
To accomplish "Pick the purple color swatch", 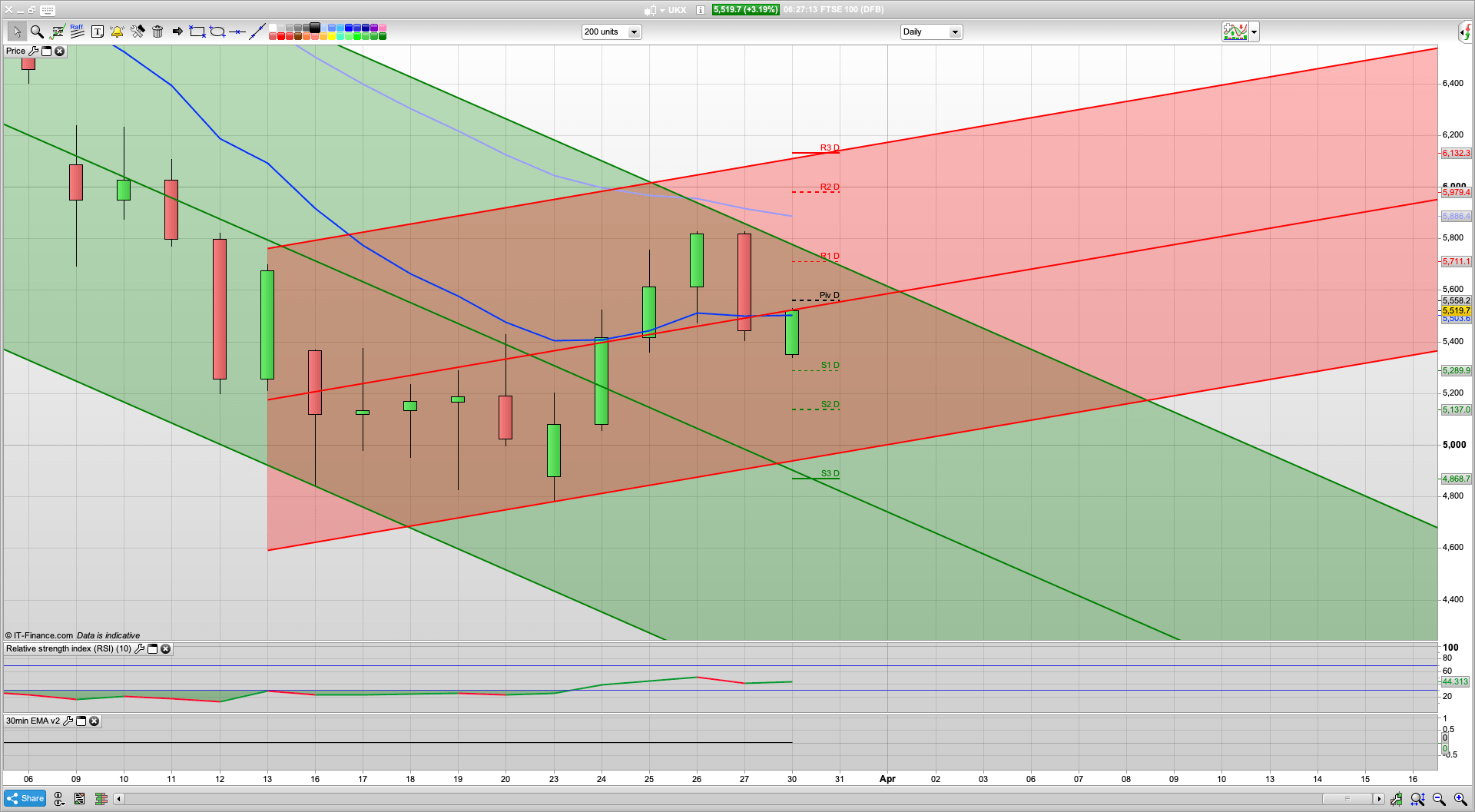I will point(374,28).
